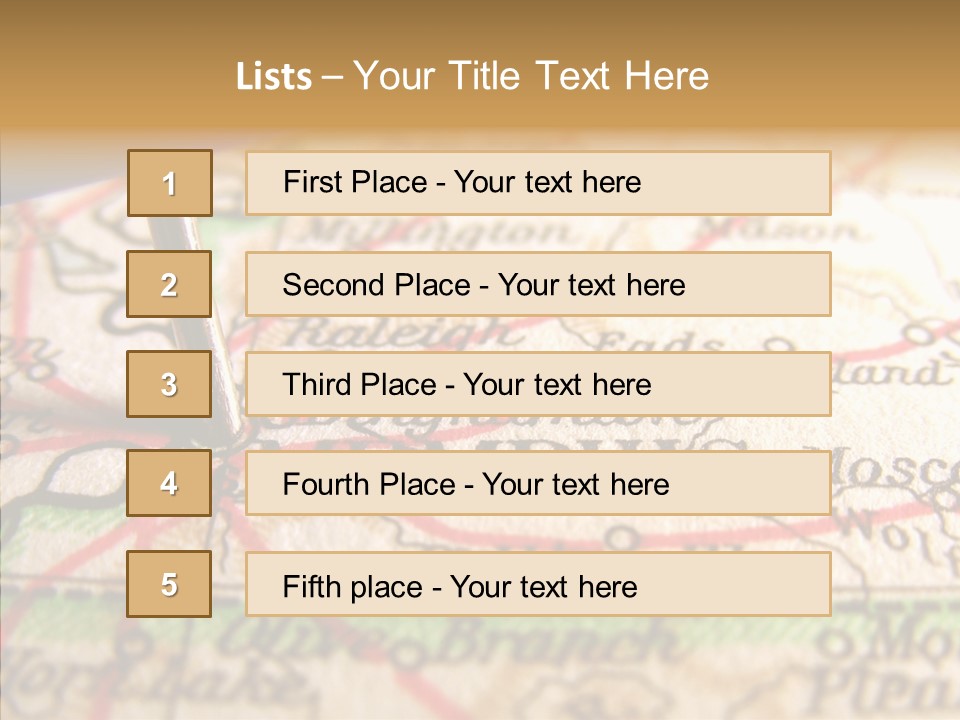Click the 'Second Place - Your text here' bar
960x720 pixels.
point(538,284)
